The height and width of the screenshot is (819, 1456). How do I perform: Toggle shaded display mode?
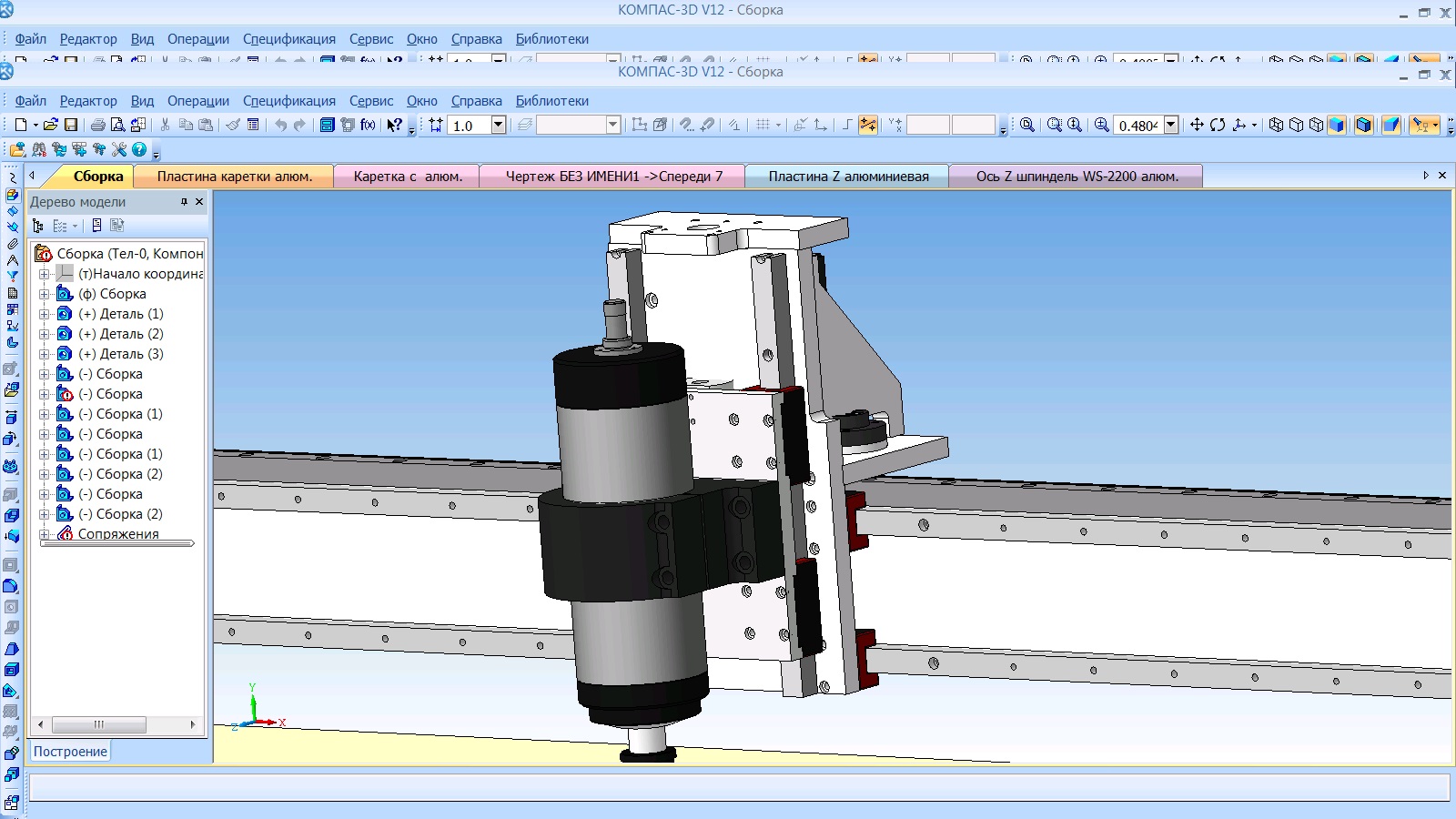pyautogui.click(x=1336, y=125)
